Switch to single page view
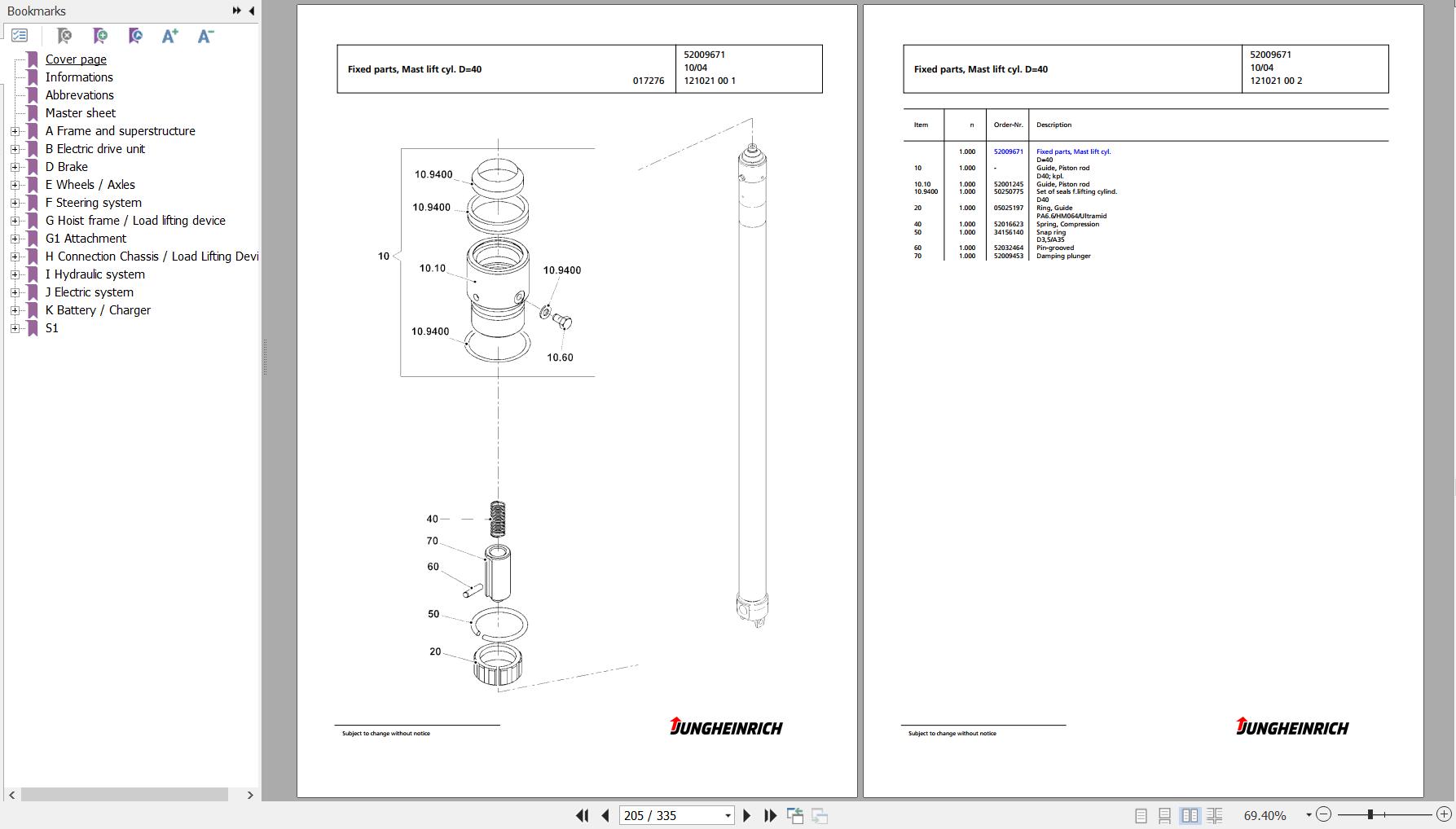Viewport: 1456px width, 829px height. coord(1141,815)
